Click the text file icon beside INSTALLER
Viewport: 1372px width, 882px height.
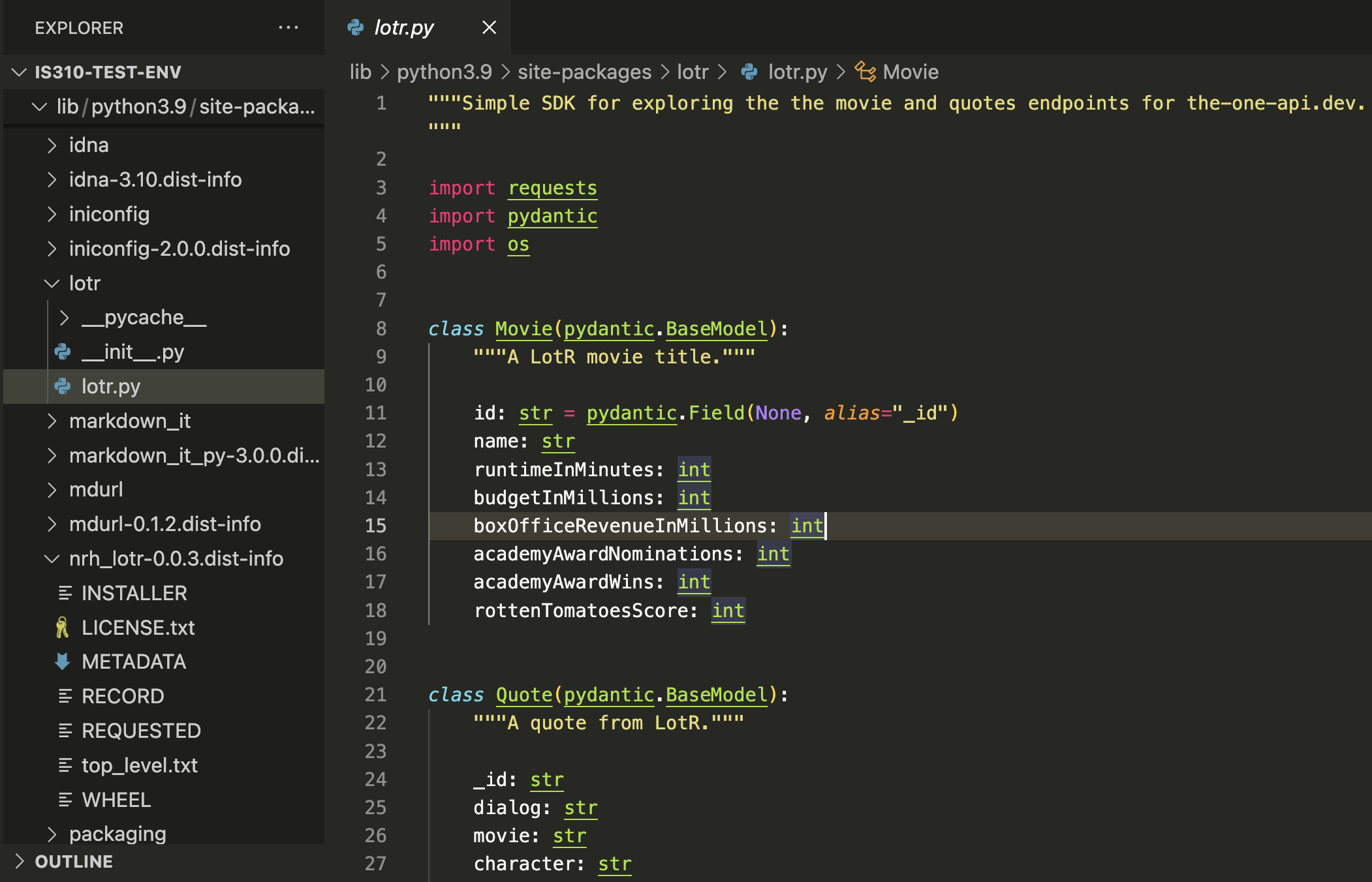[65, 593]
